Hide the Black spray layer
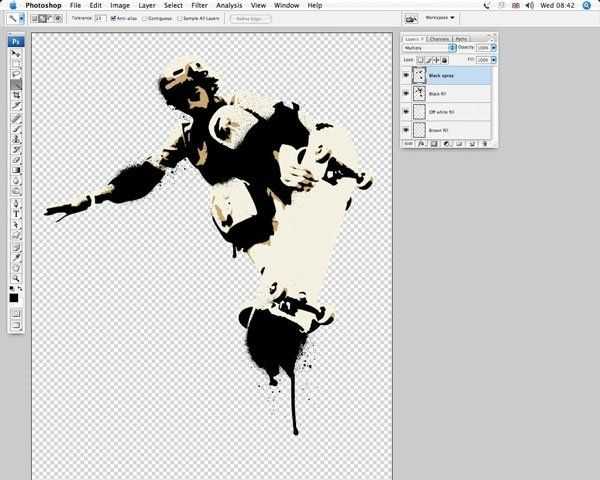This screenshot has height=480, width=600. 406,75
